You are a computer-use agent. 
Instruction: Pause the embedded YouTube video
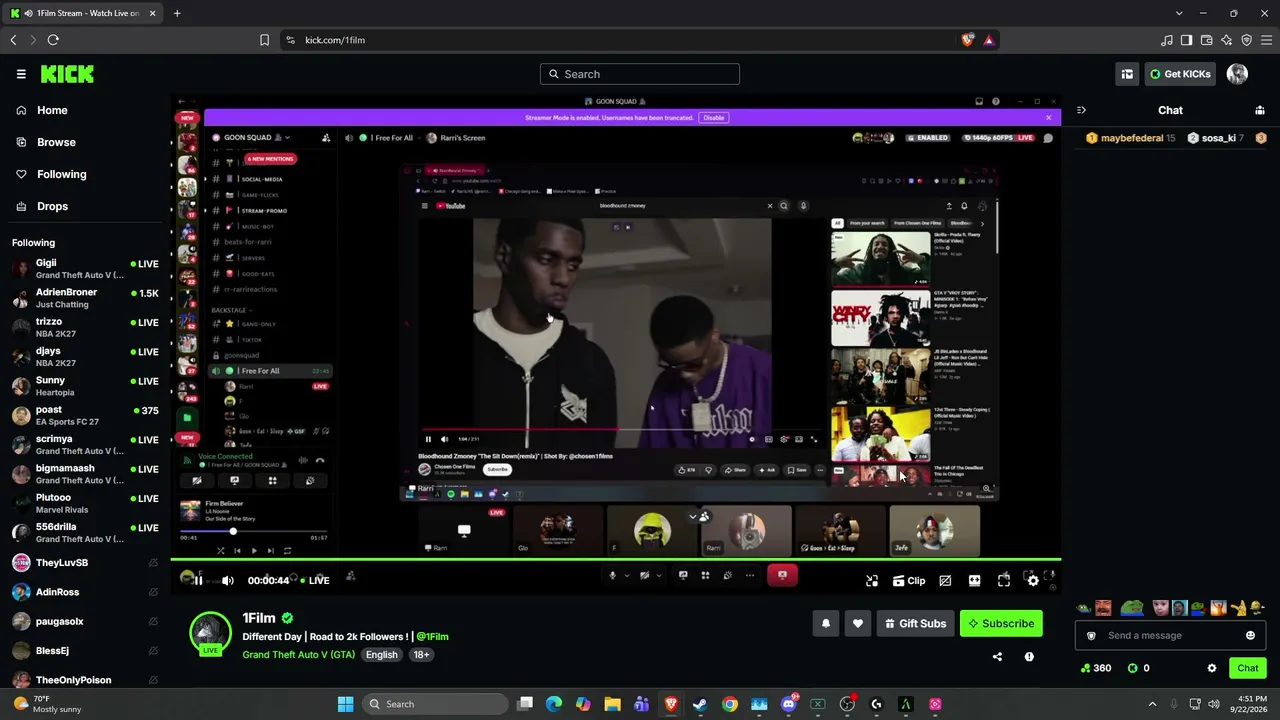(x=428, y=439)
